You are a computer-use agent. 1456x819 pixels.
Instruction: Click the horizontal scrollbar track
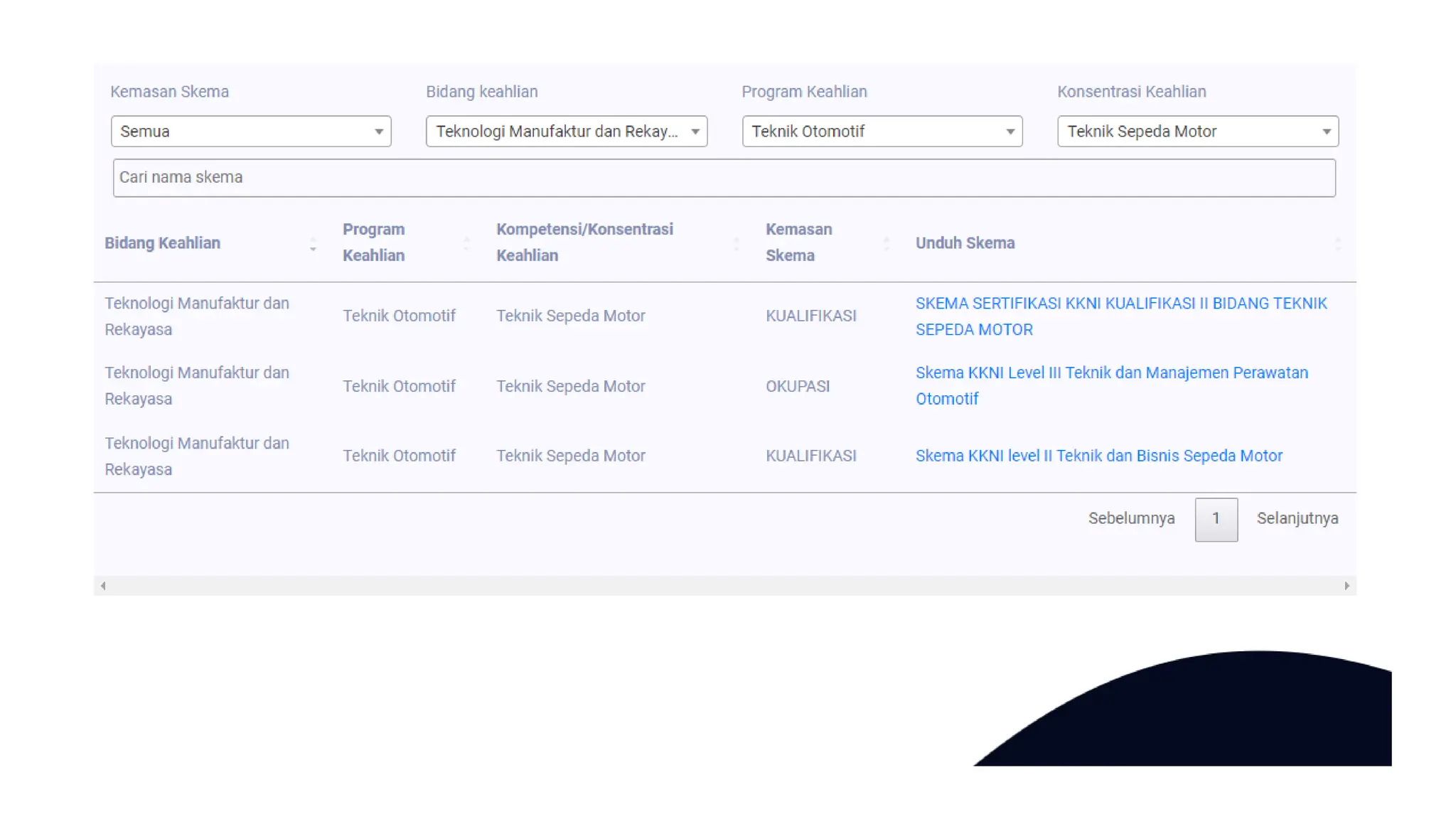(x=725, y=586)
